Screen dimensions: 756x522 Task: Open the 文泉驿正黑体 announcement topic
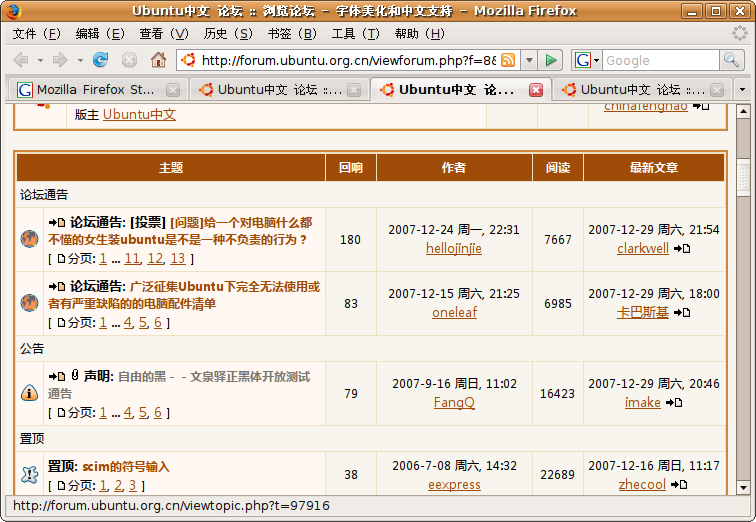pos(179,385)
